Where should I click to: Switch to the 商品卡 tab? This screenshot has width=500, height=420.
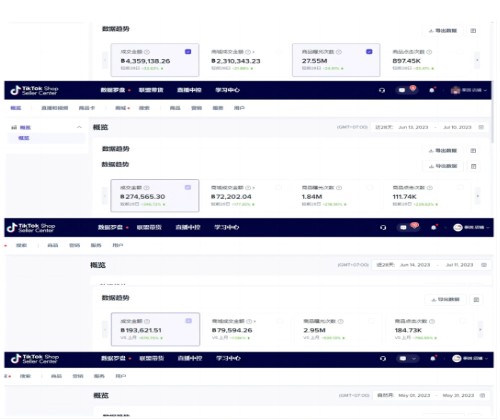tap(87, 108)
